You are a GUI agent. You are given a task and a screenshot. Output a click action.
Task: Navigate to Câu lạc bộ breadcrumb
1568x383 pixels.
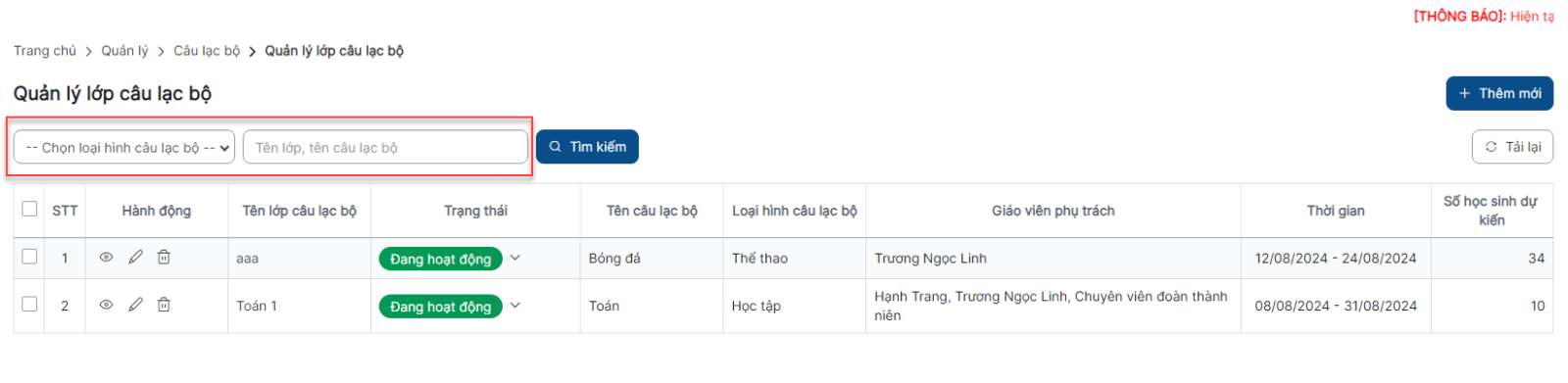207,51
